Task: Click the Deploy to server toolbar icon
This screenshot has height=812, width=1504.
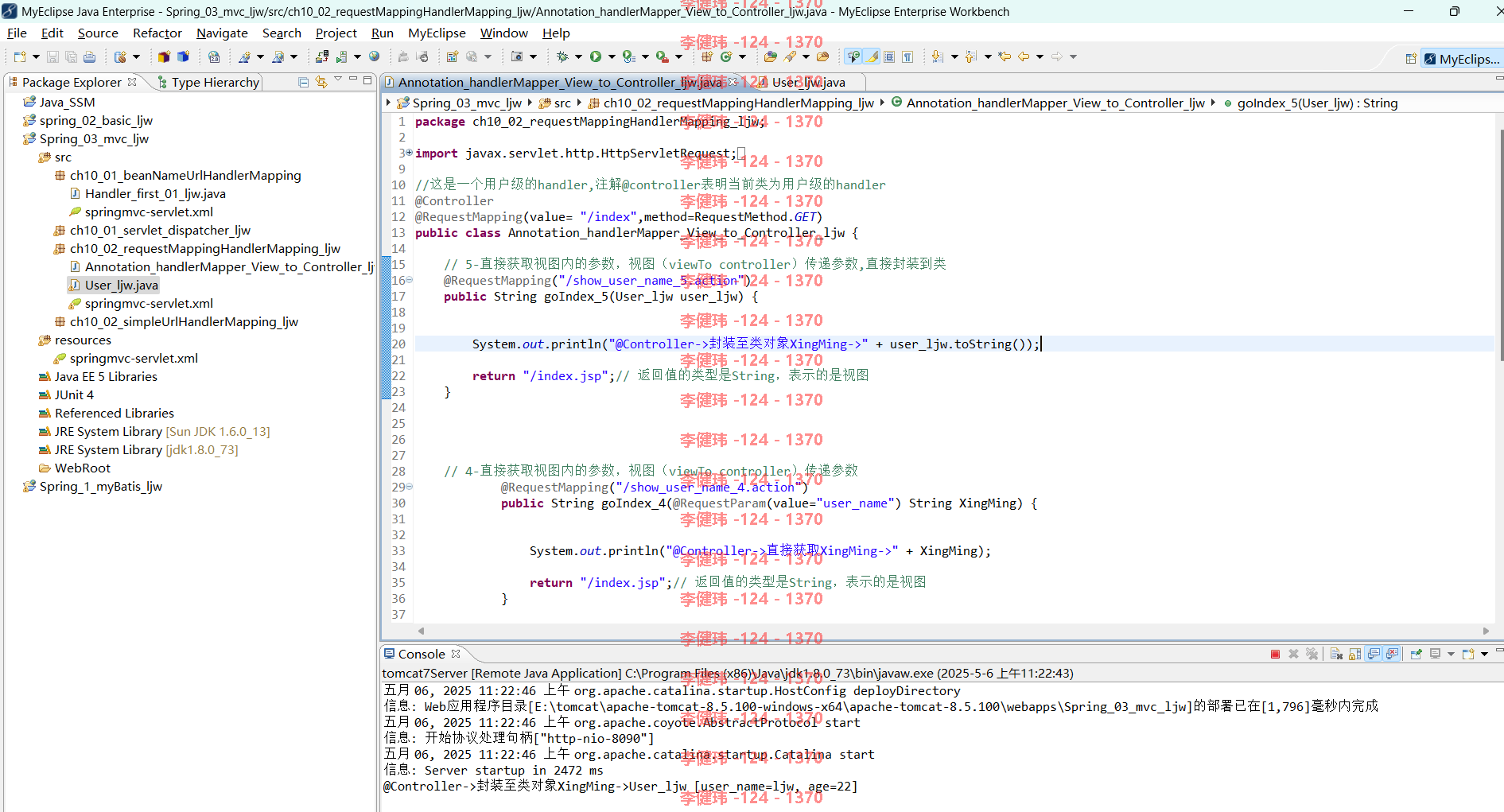Action: (322, 56)
